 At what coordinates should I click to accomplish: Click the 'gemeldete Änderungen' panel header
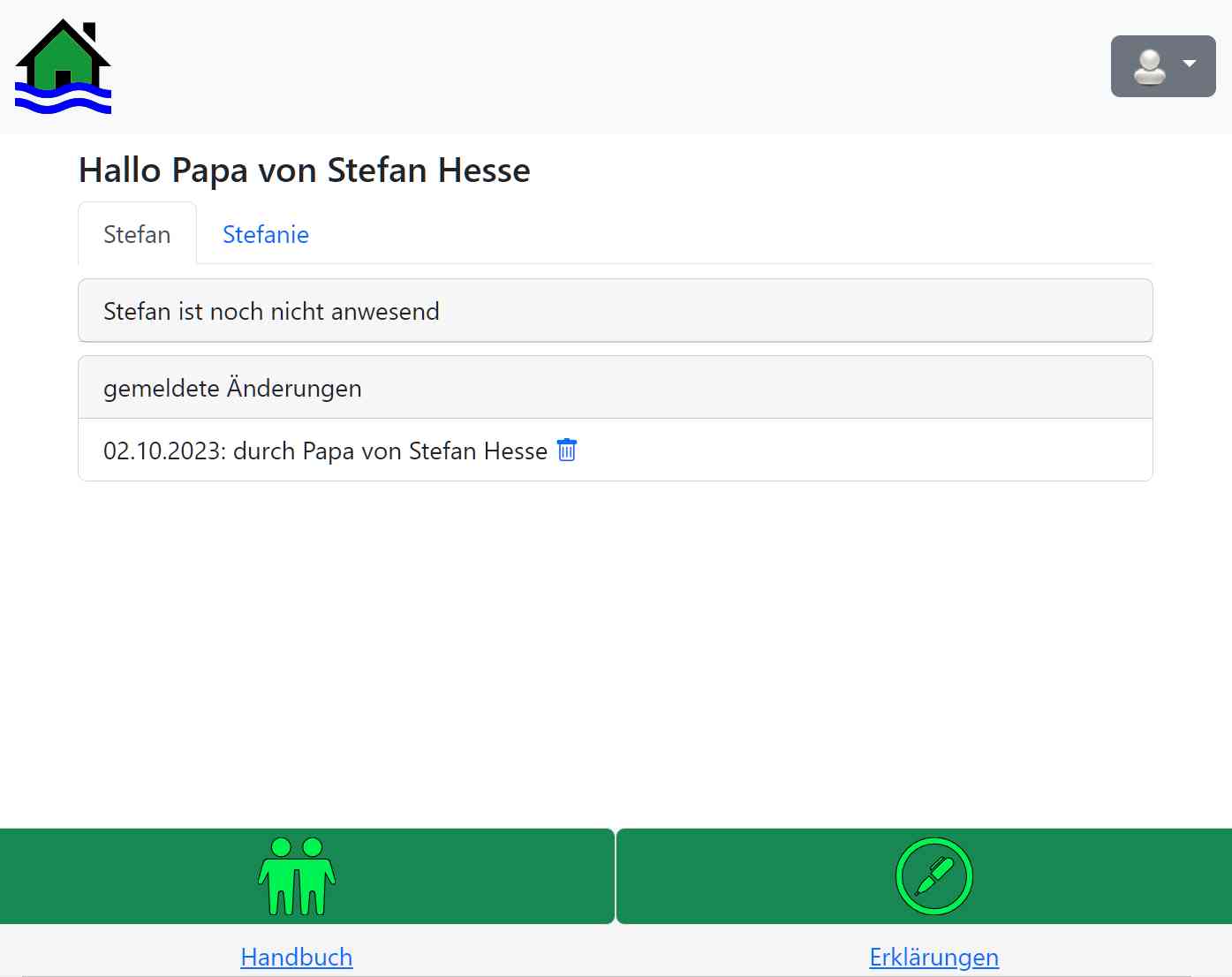point(615,388)
